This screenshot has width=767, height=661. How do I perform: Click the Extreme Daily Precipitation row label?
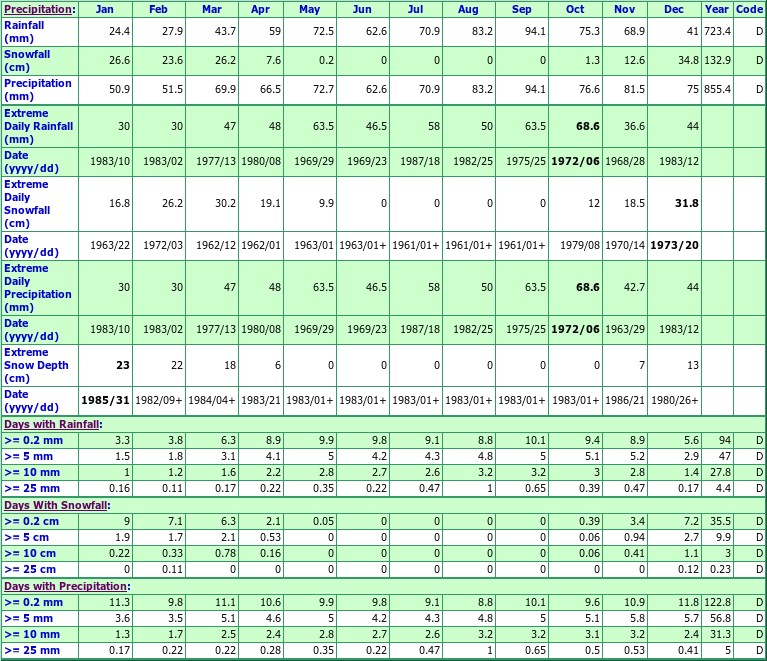(x=39, y=288)
